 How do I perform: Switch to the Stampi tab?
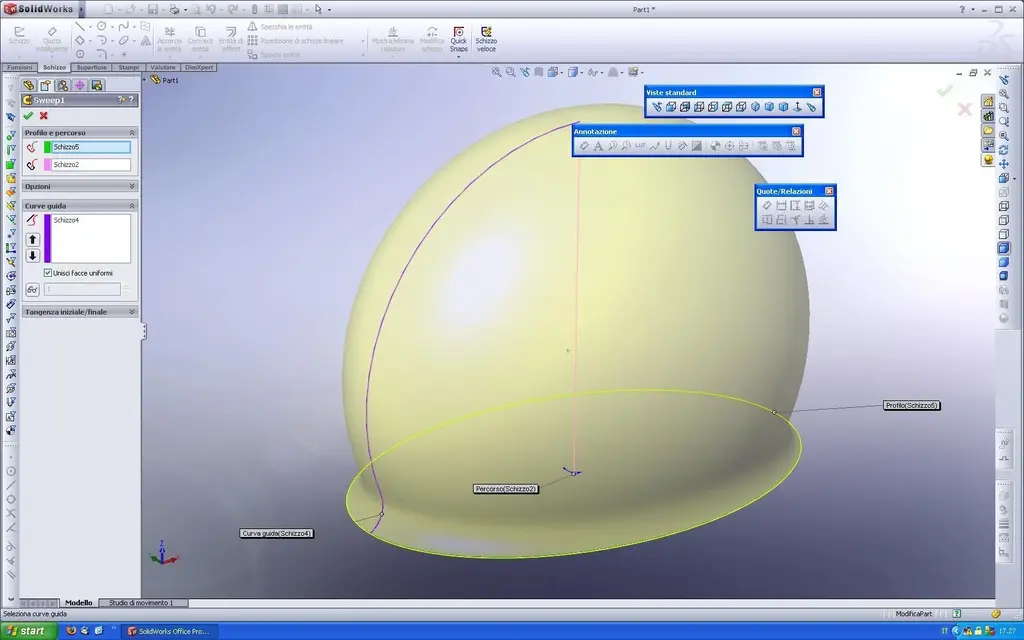pyautogui.click(x=129, y=67)
